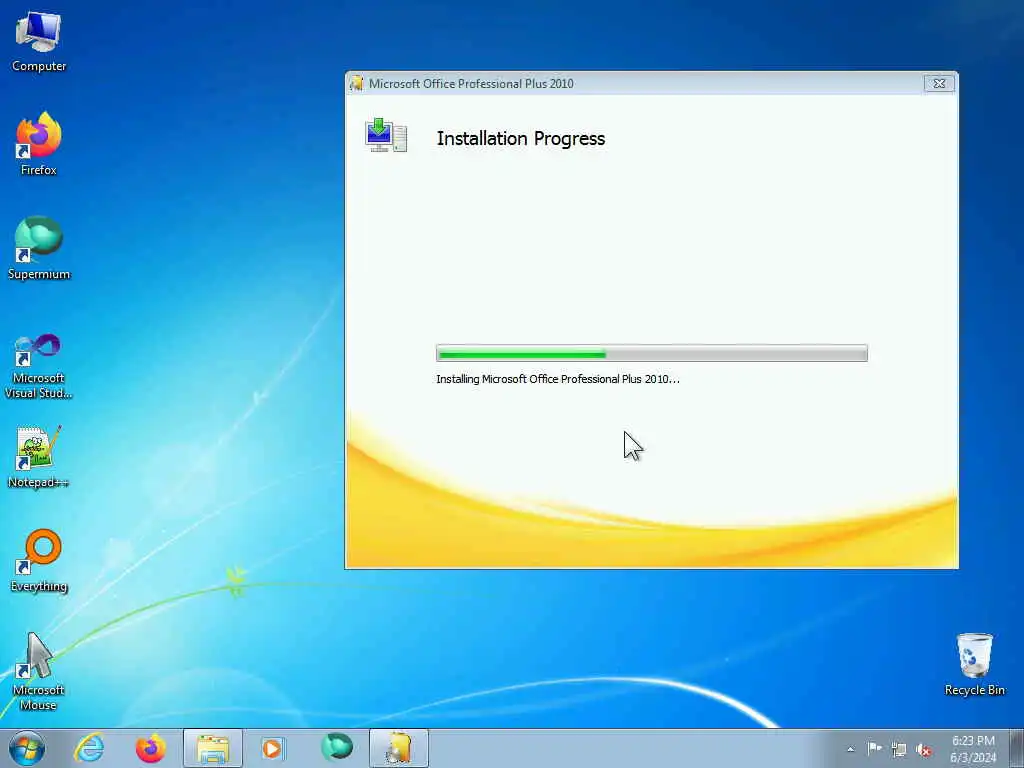Open the Computer desktop icon
The image size is (1024, 768).
tap(39, 42)
